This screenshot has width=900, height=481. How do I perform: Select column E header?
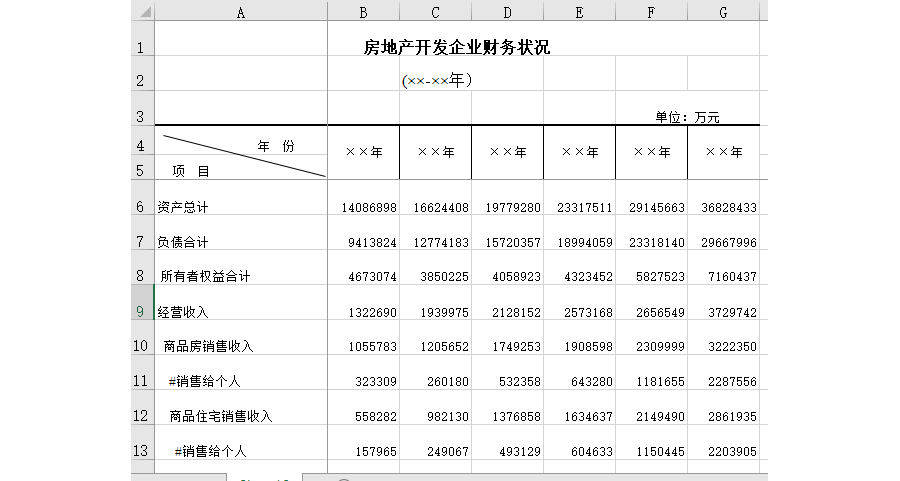580,12
